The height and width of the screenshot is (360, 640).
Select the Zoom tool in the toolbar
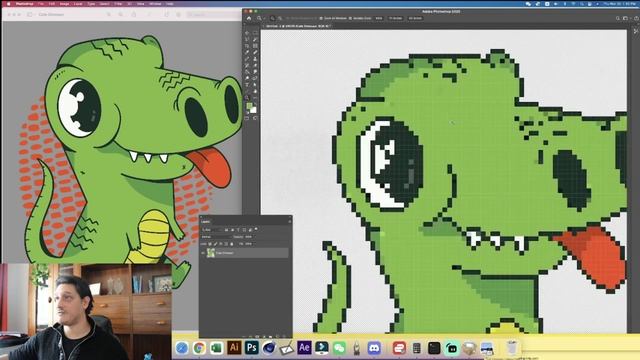pos(247,98)
